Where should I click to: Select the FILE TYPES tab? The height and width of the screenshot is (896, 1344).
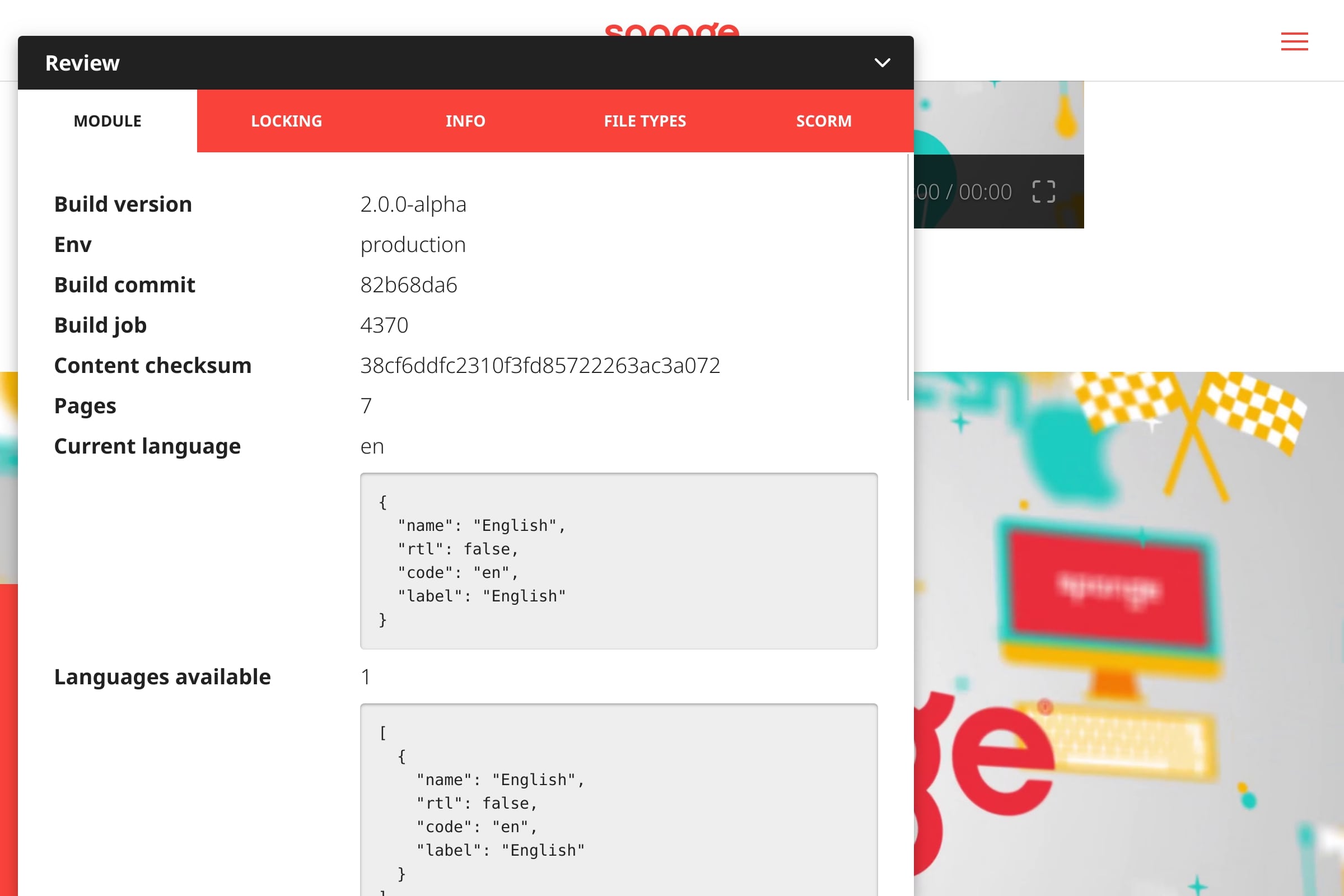point(645,120)
